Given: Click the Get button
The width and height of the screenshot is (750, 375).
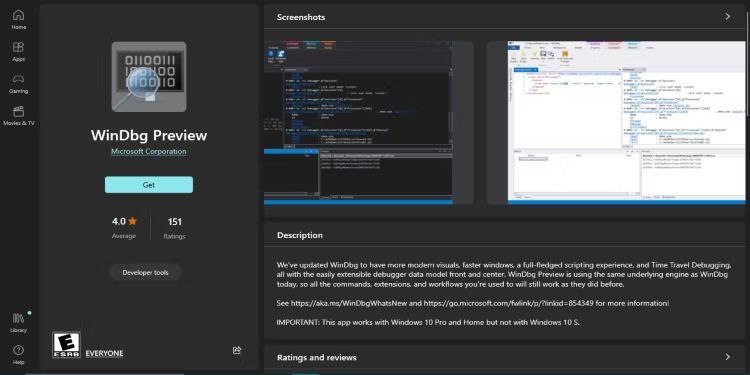Looking at the screenshot, I should pyautogui.click(x=149, y=185).
